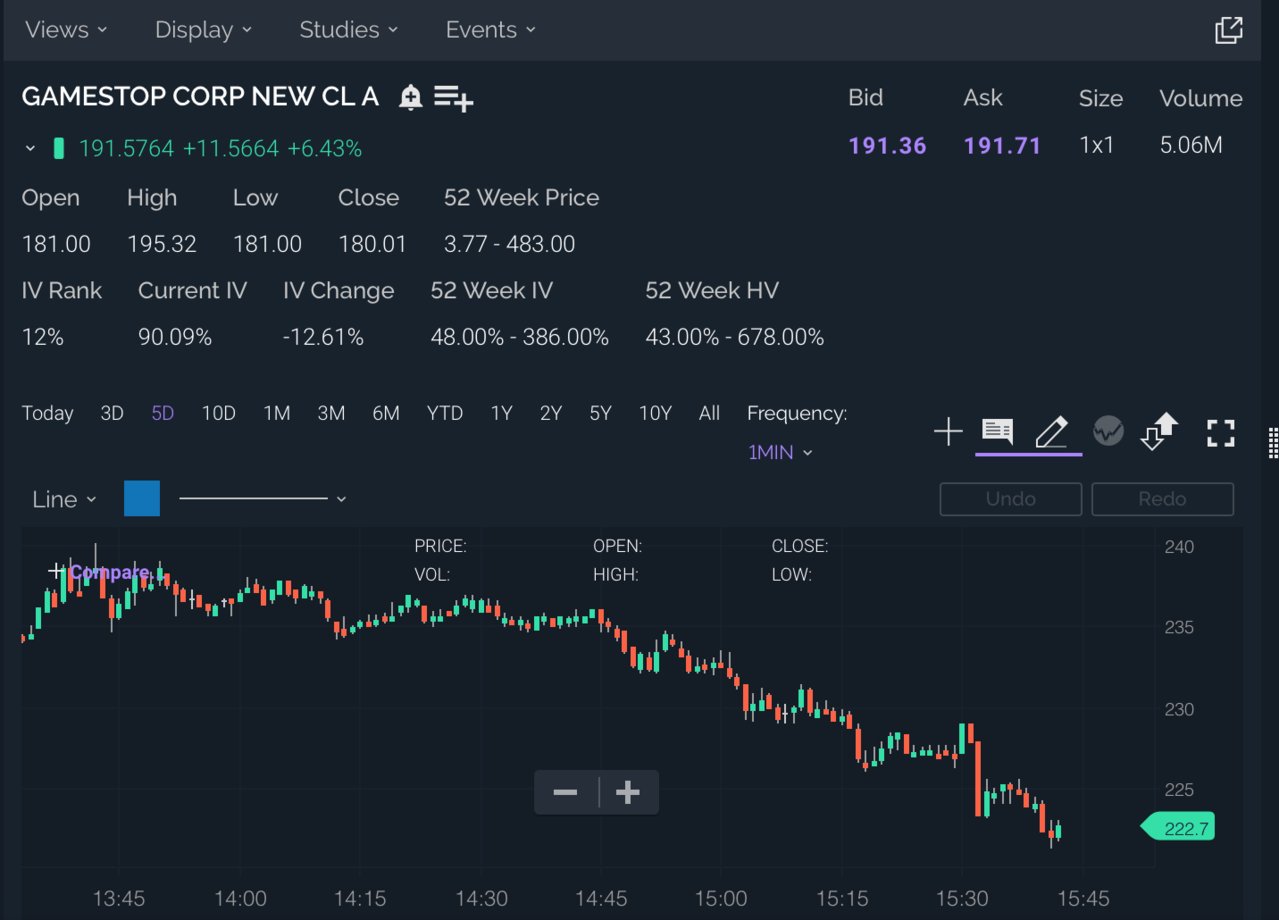Select the 2Y time range

click(551, 413)
